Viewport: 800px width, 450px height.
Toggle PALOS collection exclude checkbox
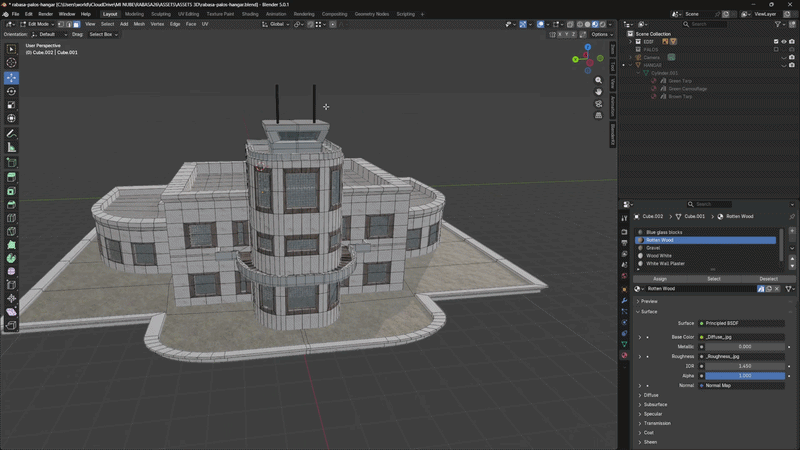[x=776, y=49]
